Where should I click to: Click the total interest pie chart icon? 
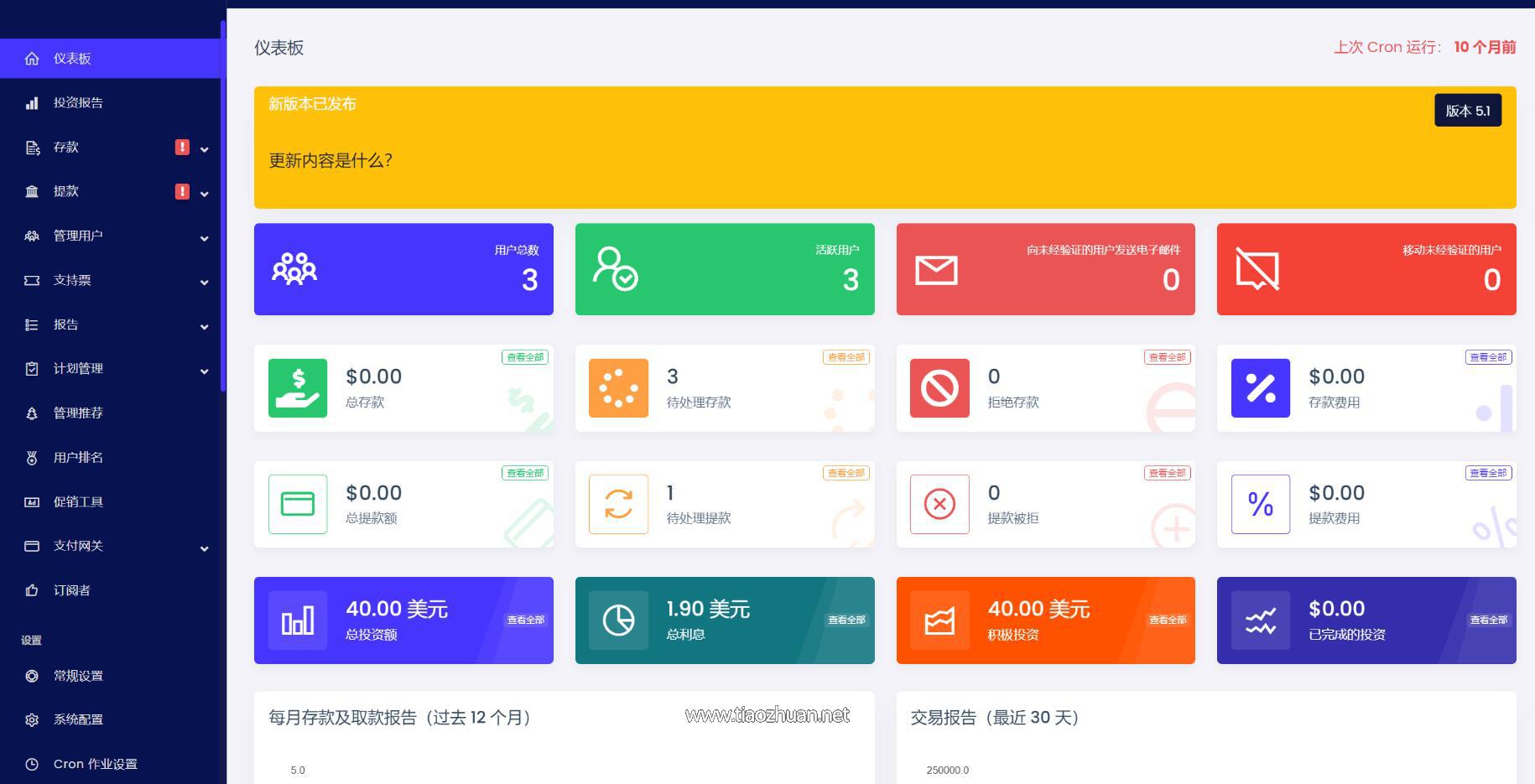click(x=618, y=620)
